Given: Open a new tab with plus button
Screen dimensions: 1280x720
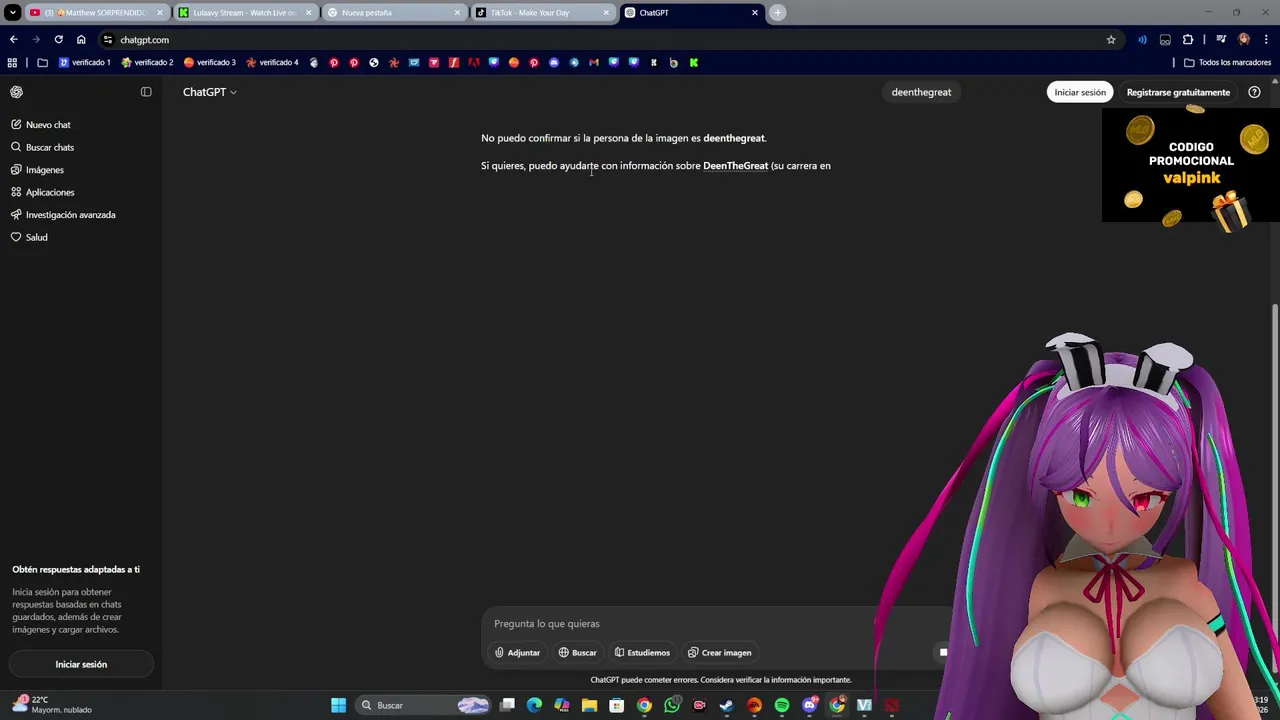Looking at the screenshot, I should pos(777,13).
